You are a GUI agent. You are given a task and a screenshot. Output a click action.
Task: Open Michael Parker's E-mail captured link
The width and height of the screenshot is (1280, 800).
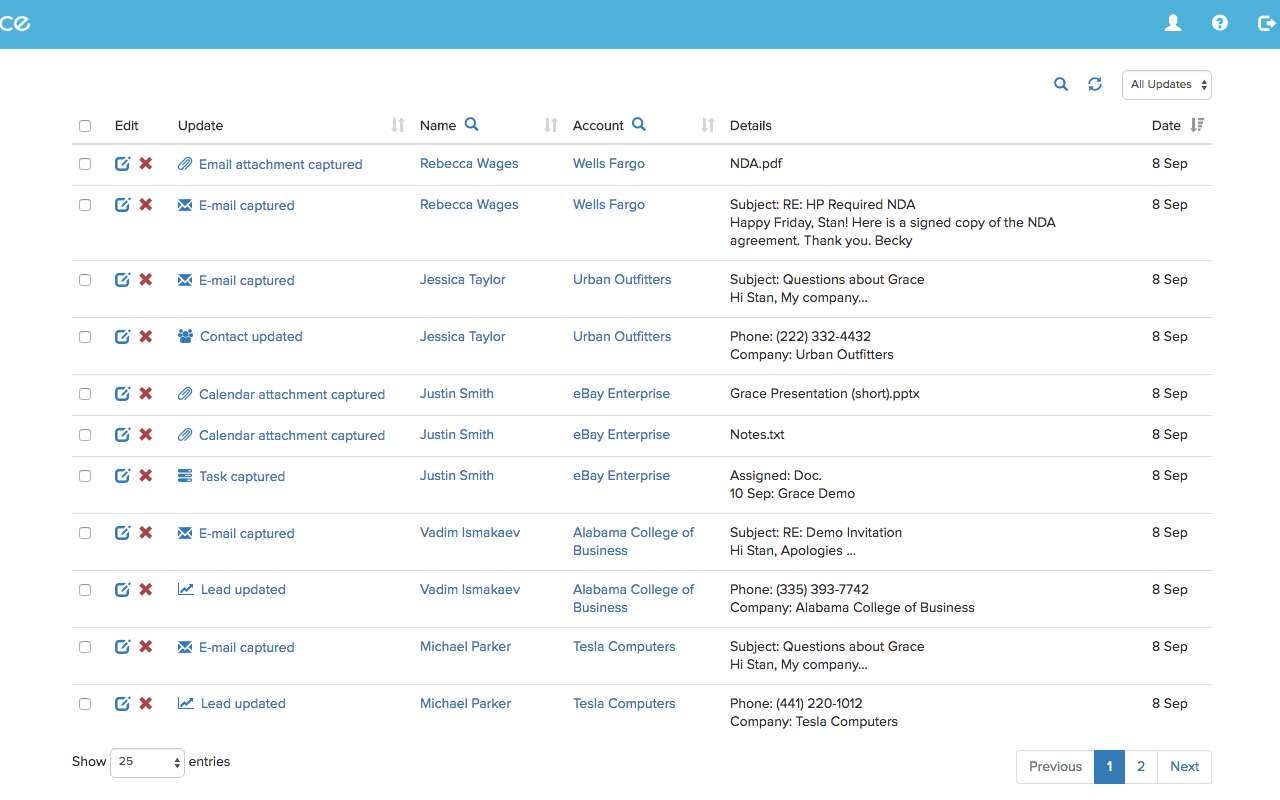click(247, 648)
